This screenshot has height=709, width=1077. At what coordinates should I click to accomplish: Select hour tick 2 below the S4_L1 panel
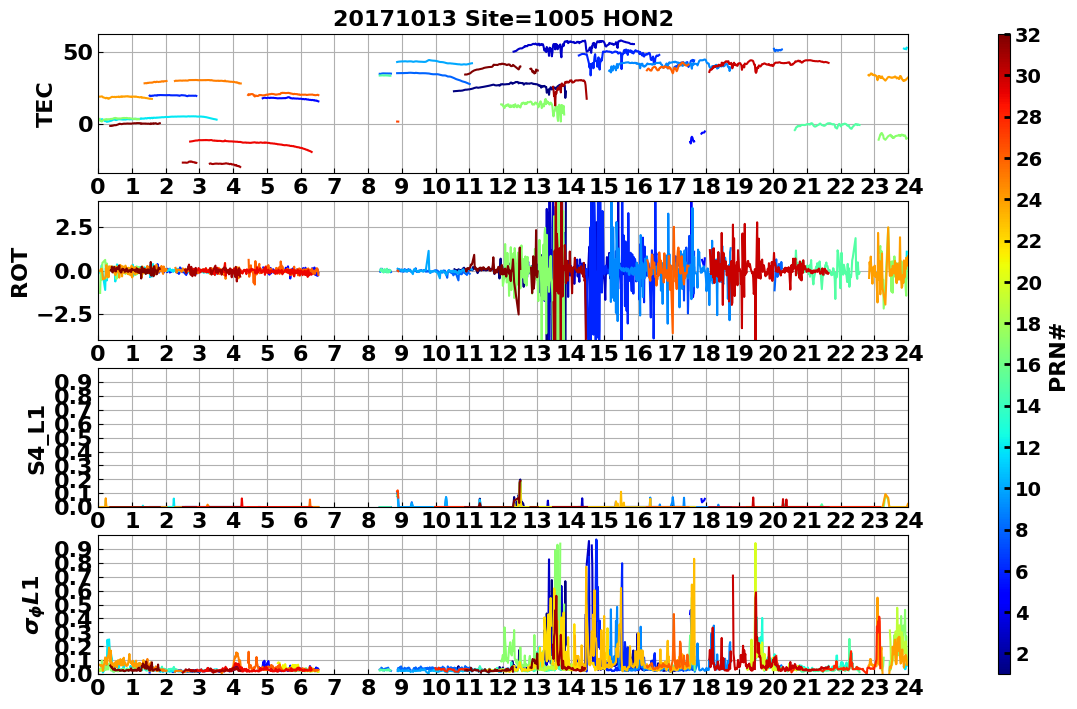[x=166, y=520]
